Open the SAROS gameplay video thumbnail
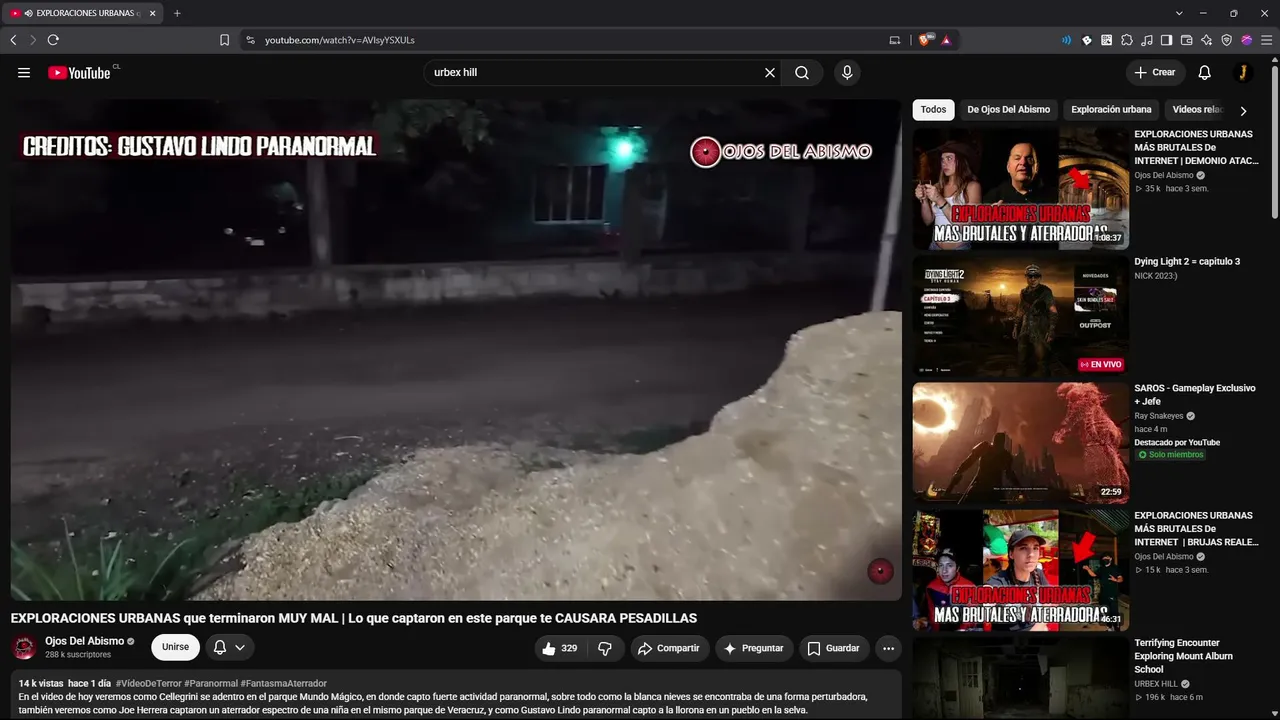 coord(1020,443)
